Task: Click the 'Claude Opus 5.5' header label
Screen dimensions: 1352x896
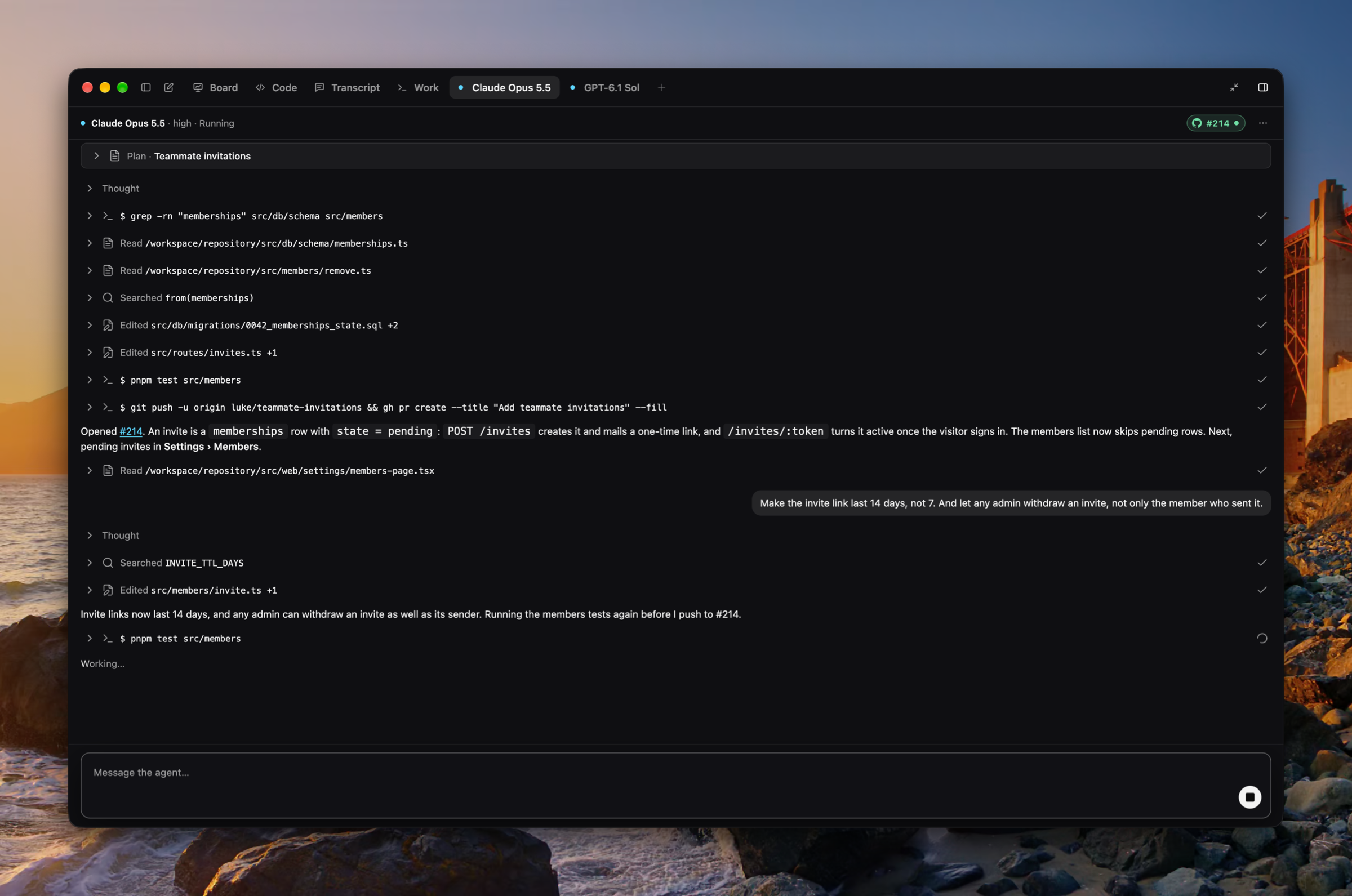Action: 128,123
